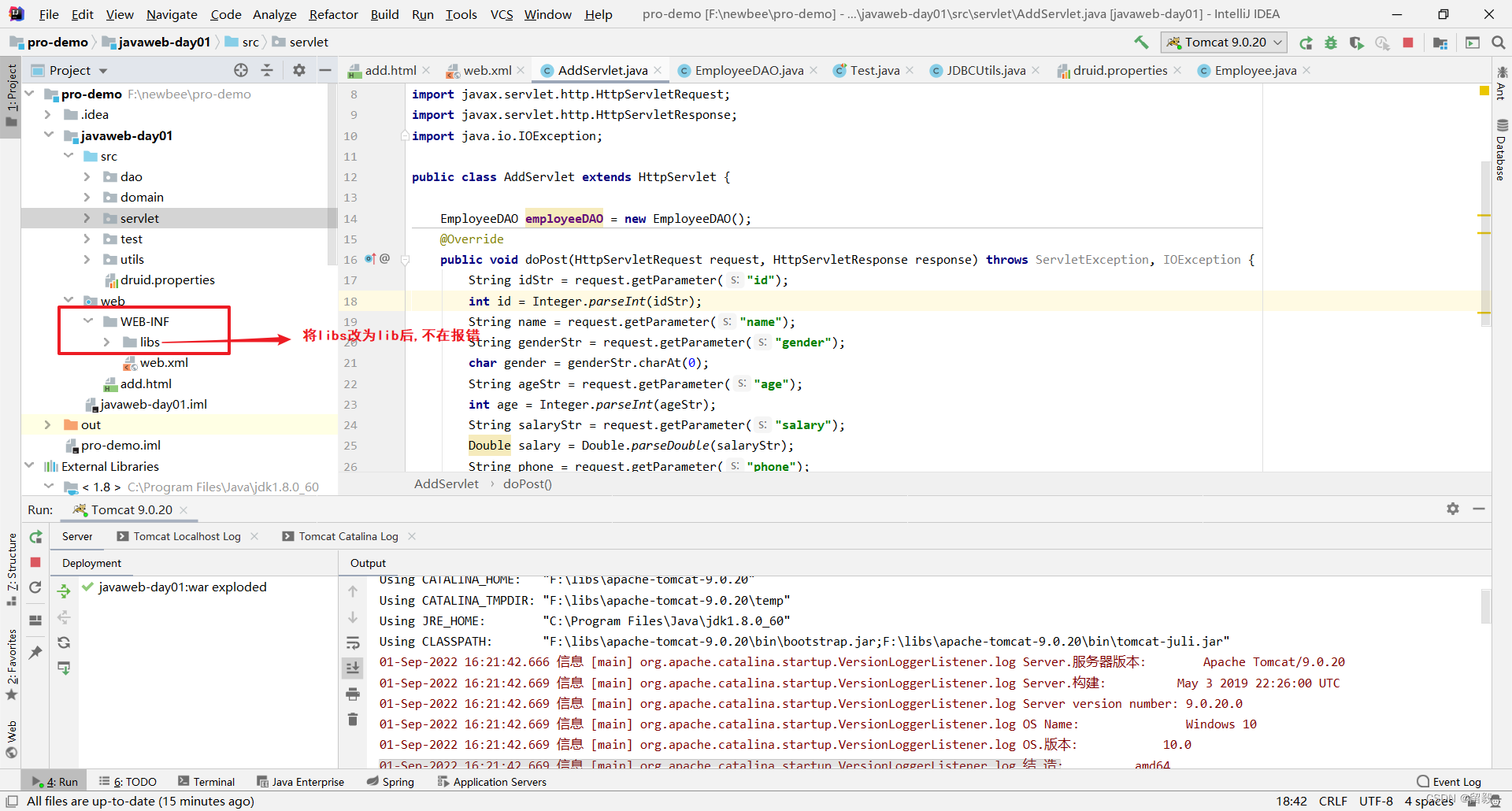1512x811 pixels.
Task: Click CRLF line separator in status bar
Action: pos(1332,801)
